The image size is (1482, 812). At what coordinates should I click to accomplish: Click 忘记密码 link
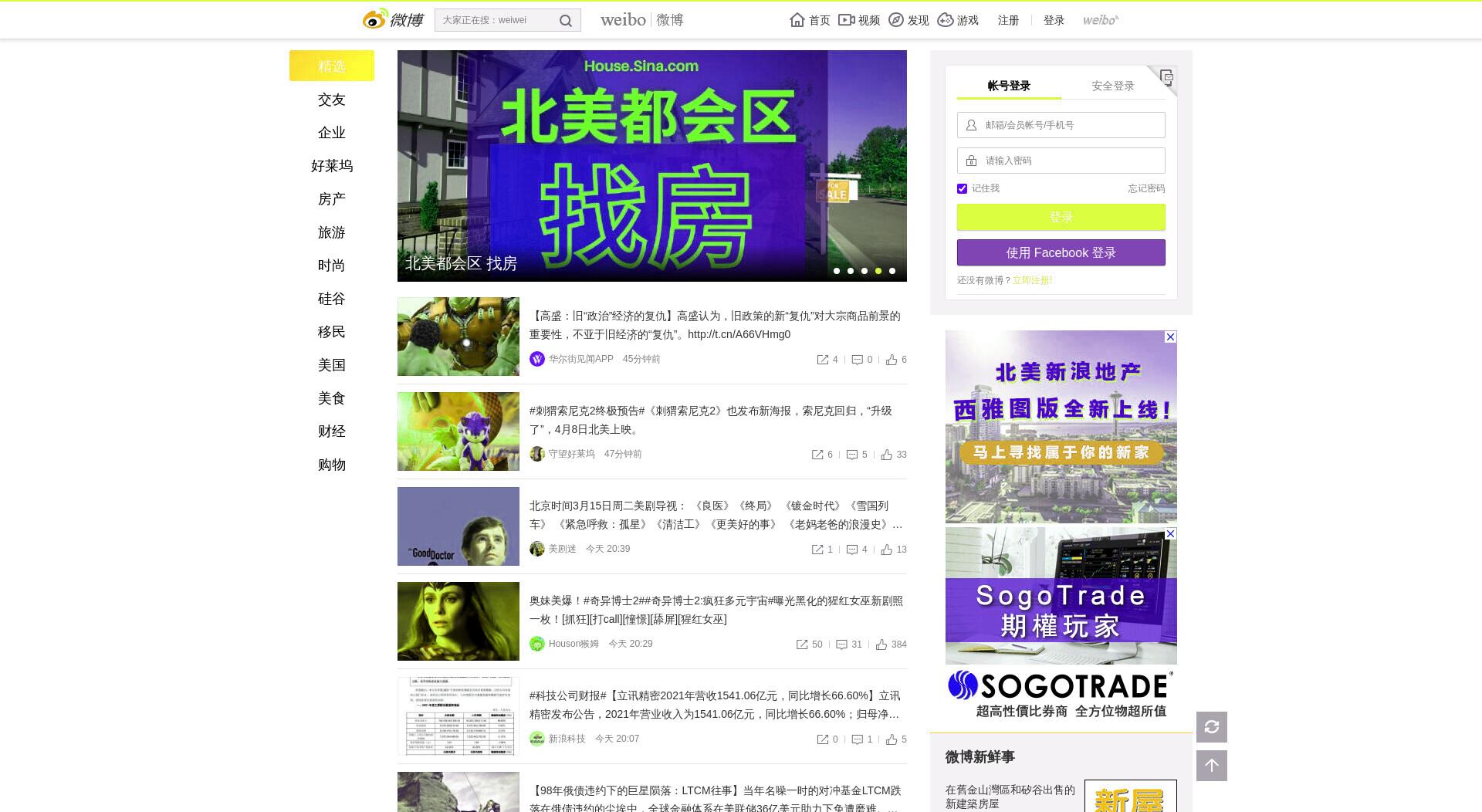coord(1146,188)
